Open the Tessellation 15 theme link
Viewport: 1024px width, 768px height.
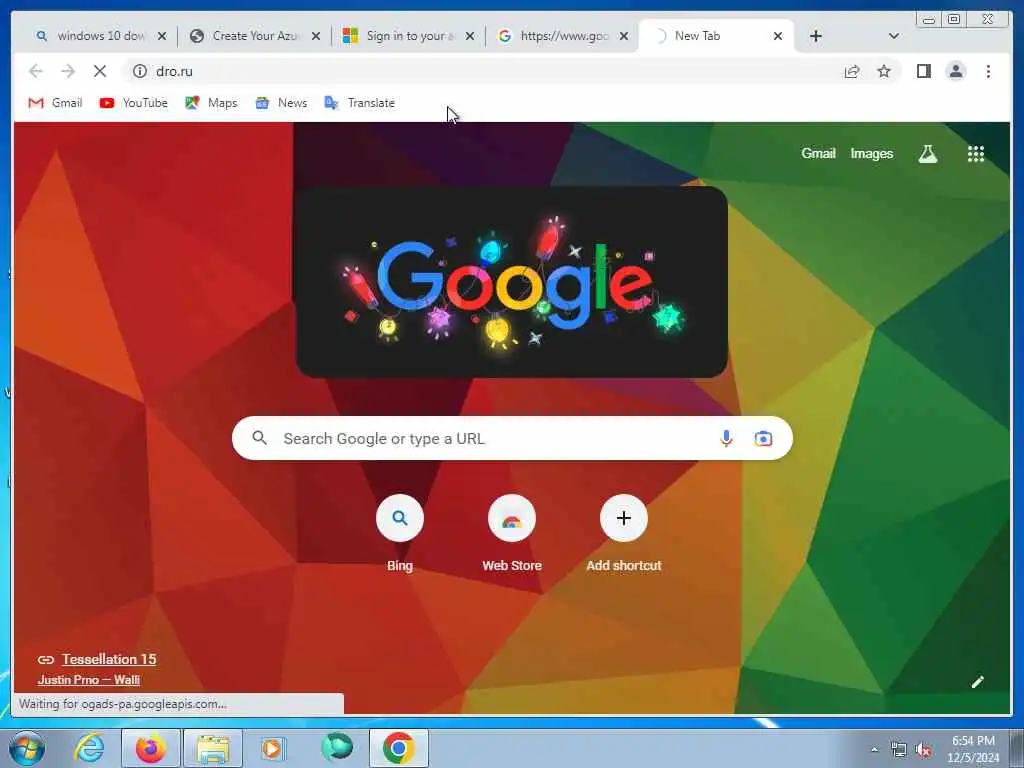[x=109, y=659]
